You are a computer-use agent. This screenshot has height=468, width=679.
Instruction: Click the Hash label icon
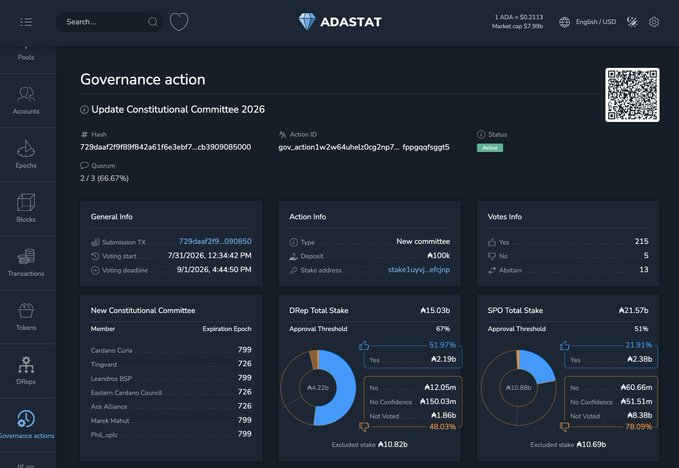pos(84,135)
